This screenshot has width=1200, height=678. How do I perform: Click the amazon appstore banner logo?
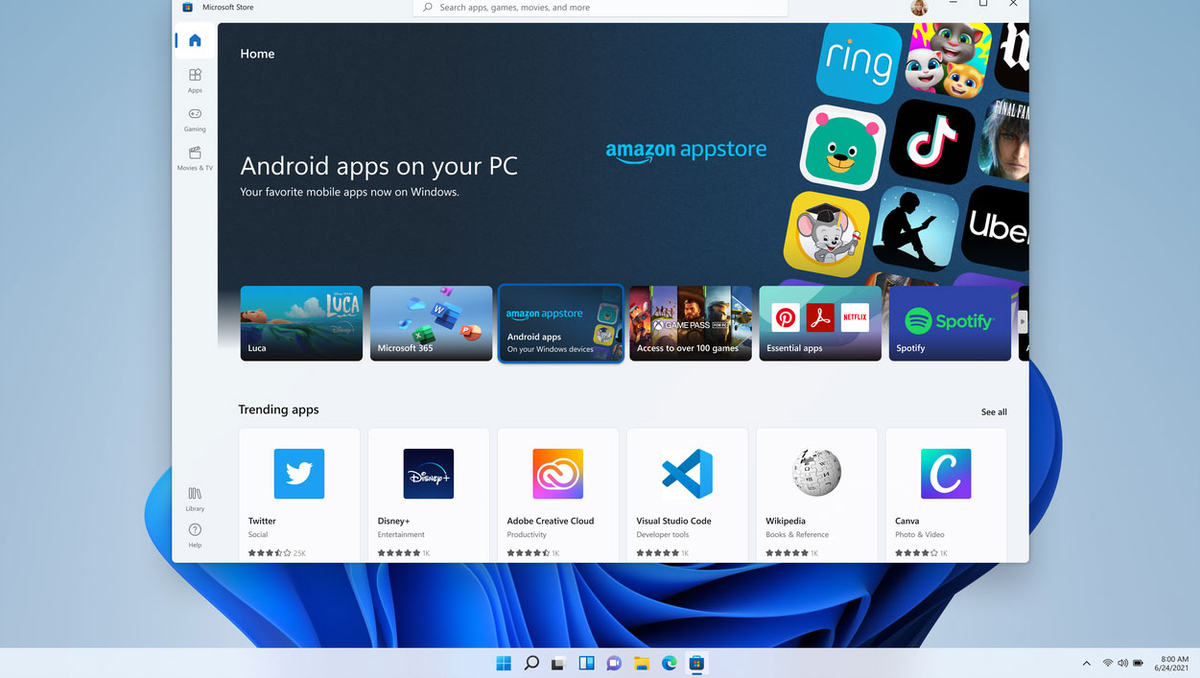coord(686,150)
